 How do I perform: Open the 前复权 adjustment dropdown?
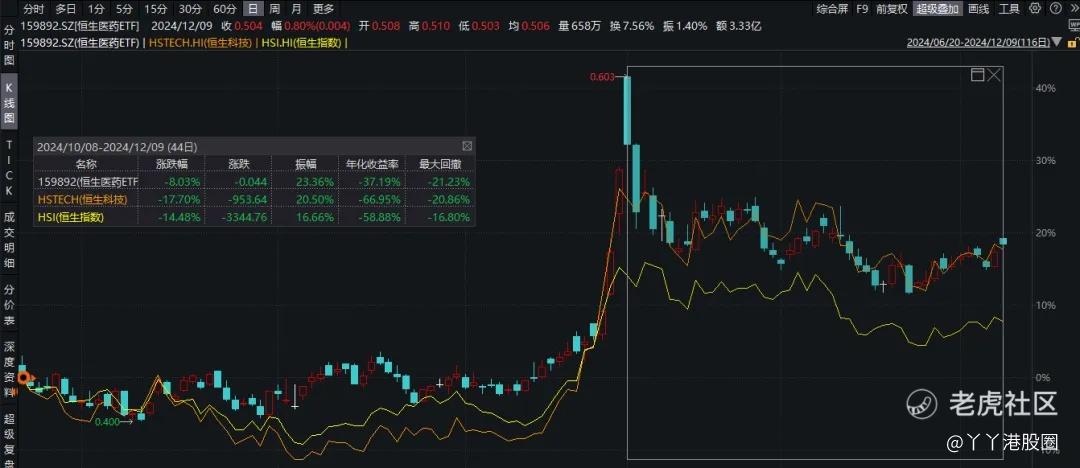(891, 9)
